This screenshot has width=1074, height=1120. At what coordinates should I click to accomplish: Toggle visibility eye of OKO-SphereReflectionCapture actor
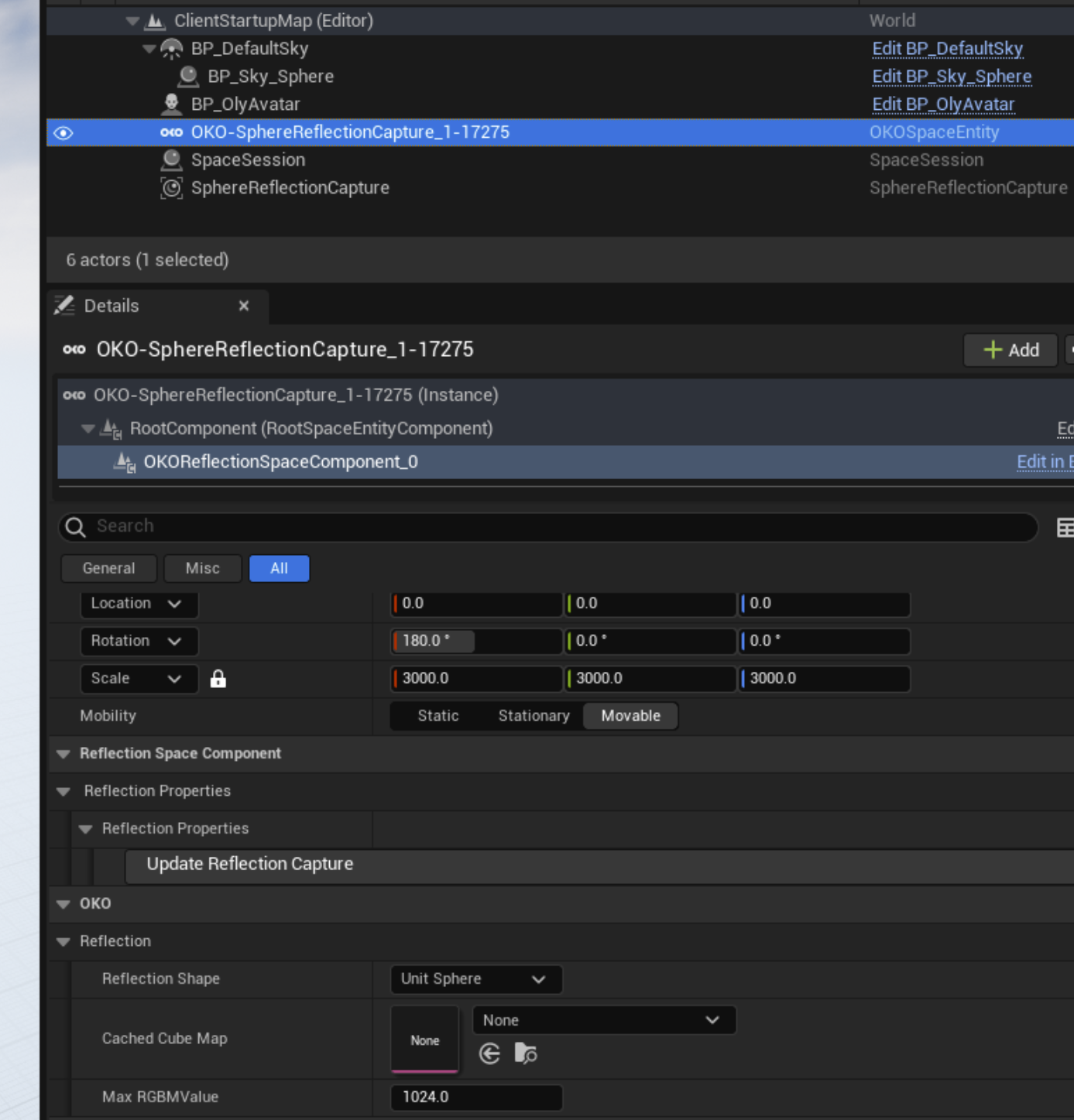63,133
